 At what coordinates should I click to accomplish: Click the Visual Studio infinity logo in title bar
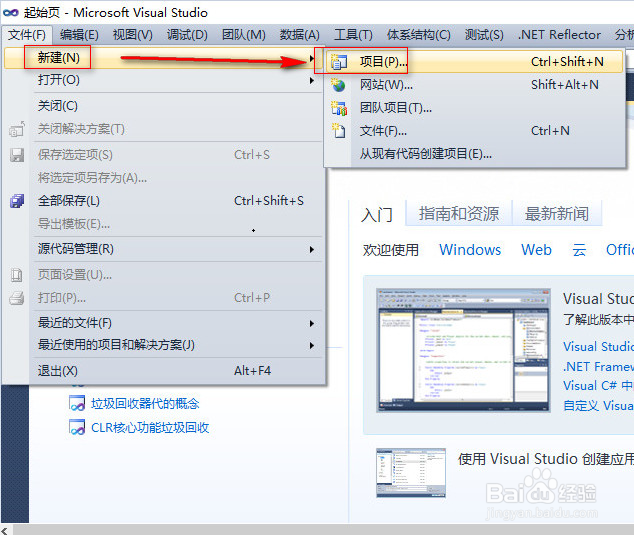pyautogui.click(x=11, y=13)
